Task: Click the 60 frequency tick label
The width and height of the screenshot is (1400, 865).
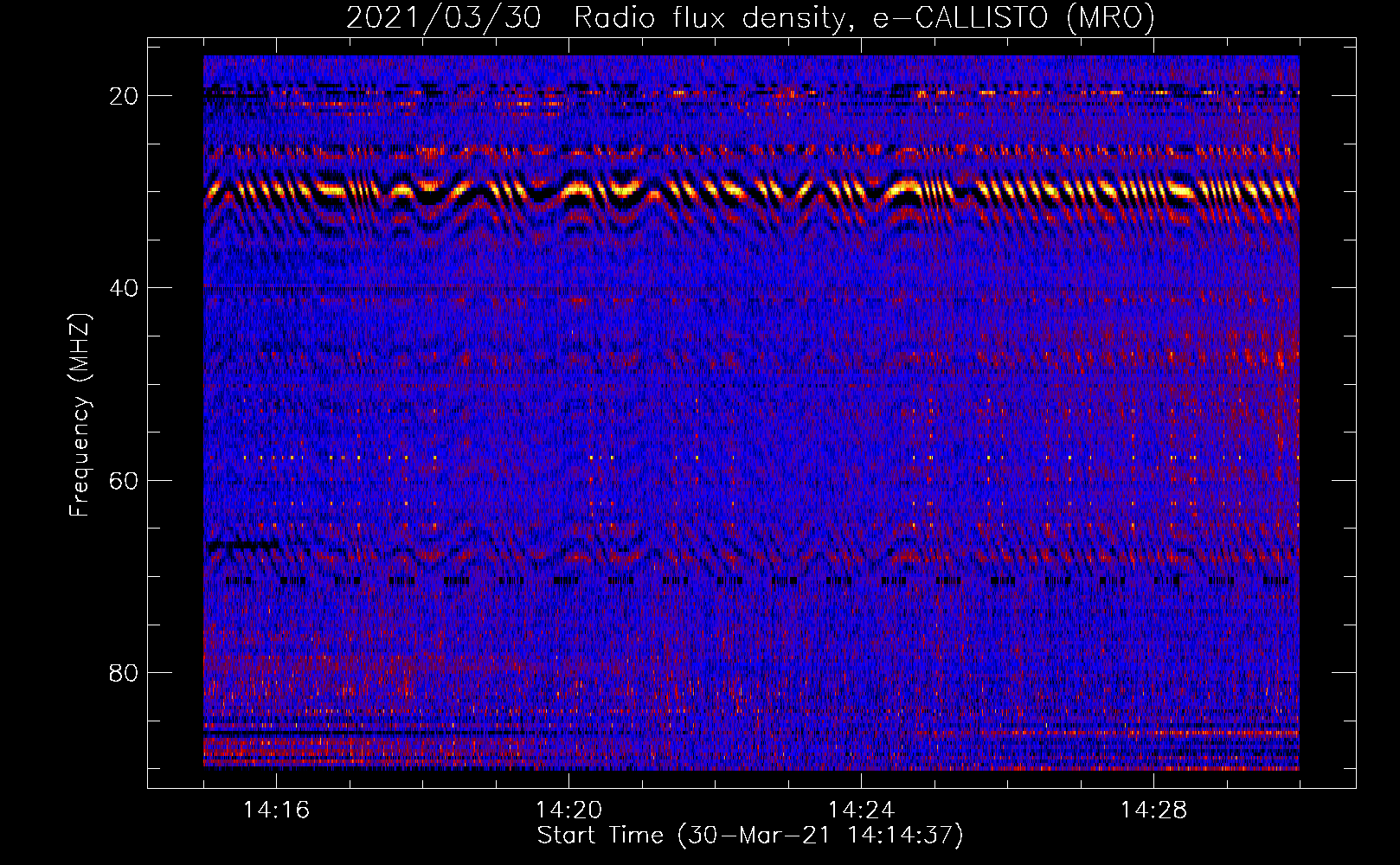Action: point(125,480)
